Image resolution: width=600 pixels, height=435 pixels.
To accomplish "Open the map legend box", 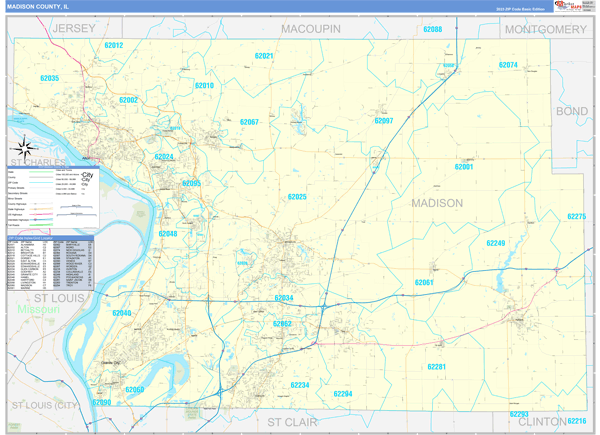I will point(53,197).
